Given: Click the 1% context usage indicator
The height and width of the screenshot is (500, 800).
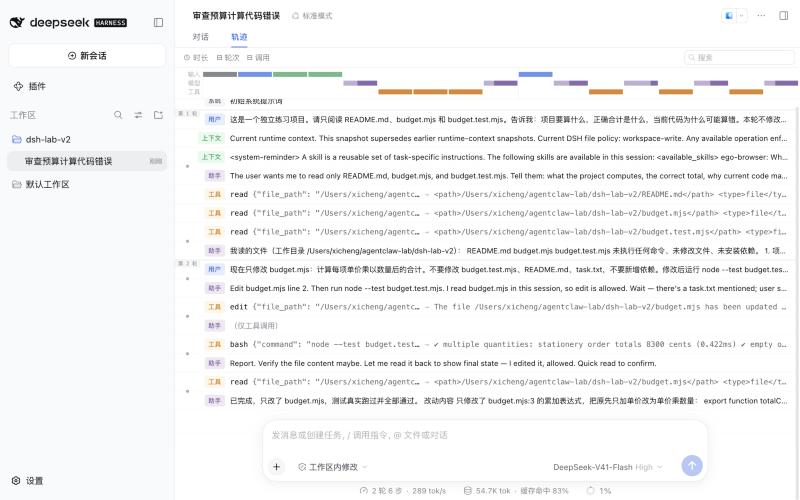Looking at the screenshot, I should (x=598, y=491).
